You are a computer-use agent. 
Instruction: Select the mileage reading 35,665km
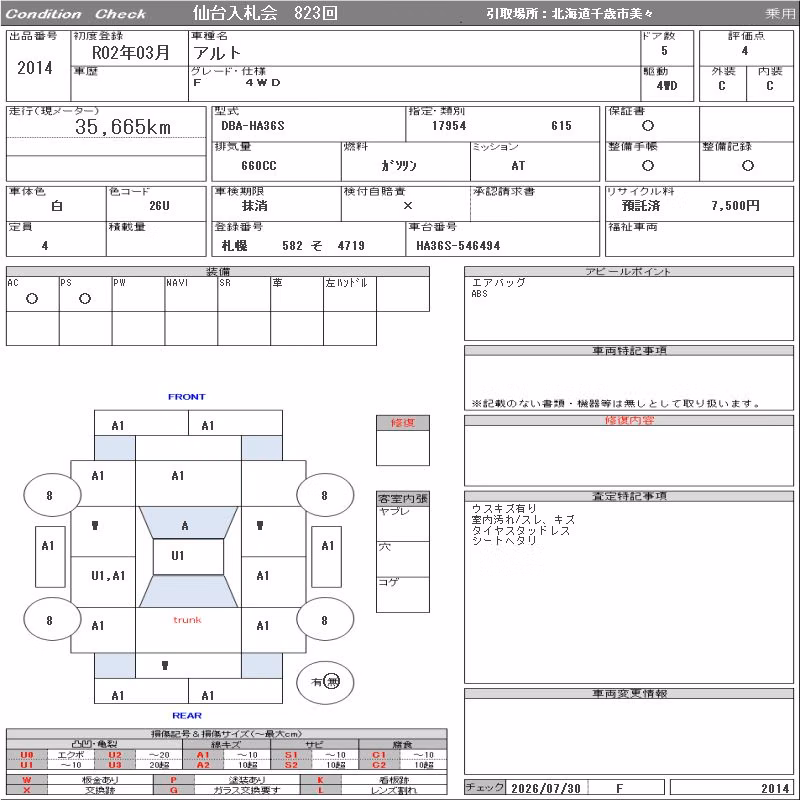(123, 127)
